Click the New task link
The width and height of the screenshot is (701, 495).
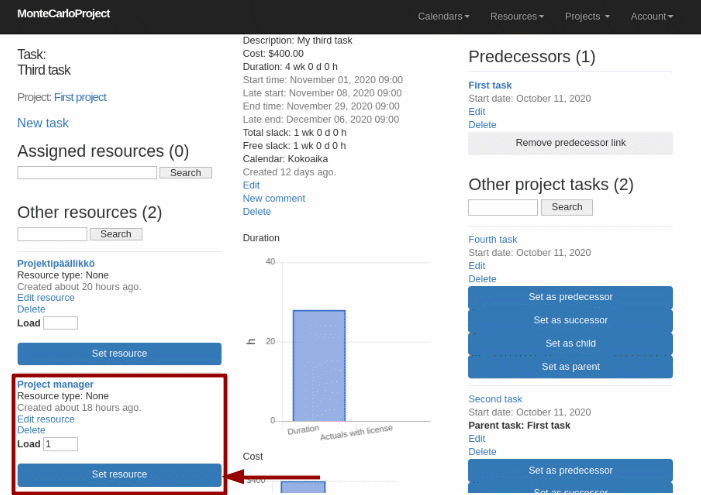click(x=43, y=123)
